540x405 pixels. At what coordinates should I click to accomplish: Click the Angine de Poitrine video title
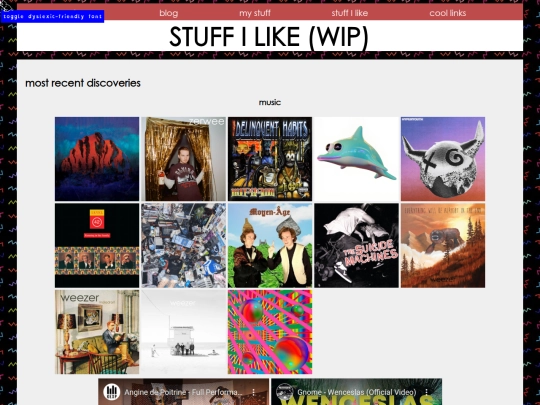coord(183,392)
